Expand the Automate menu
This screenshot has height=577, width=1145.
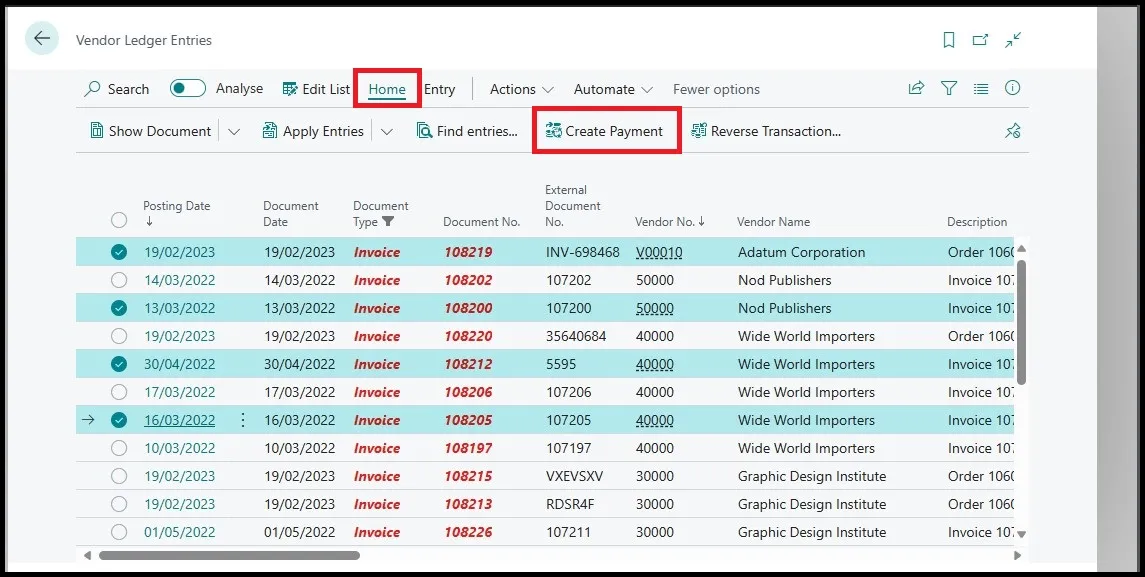[613, 89]
